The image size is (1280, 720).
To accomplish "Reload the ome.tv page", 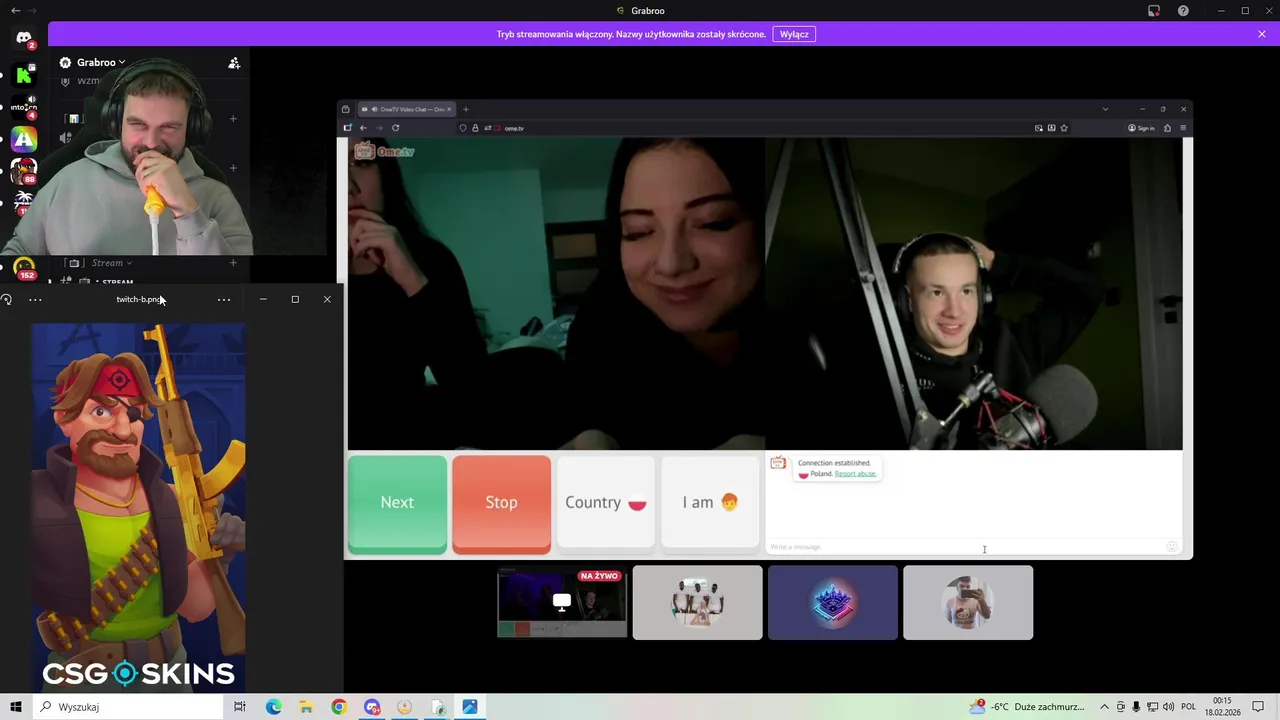I will pyautogui.click(x=395, y=128).
